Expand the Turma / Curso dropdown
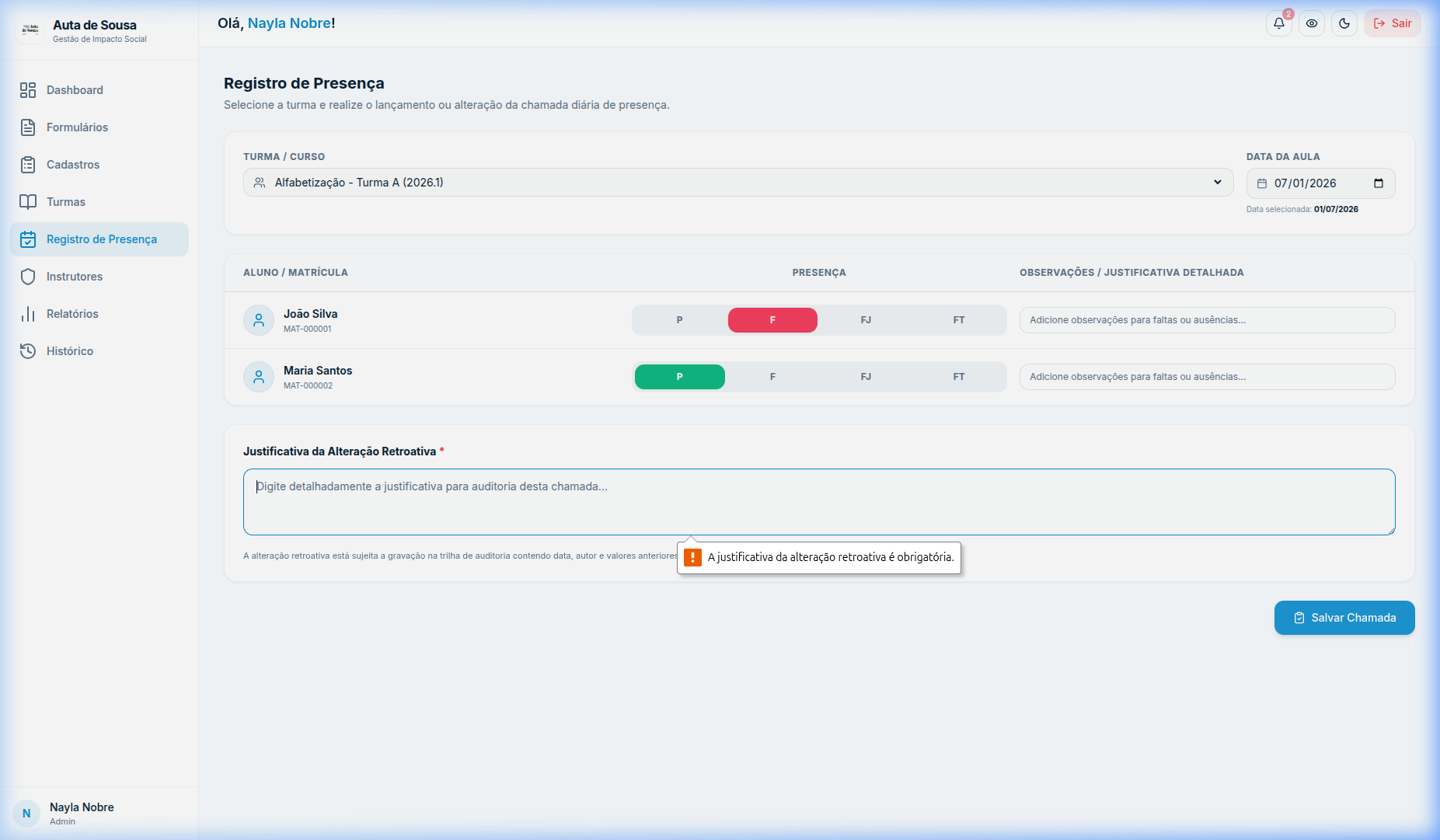 pyautogui.click(x=738, y=183)
